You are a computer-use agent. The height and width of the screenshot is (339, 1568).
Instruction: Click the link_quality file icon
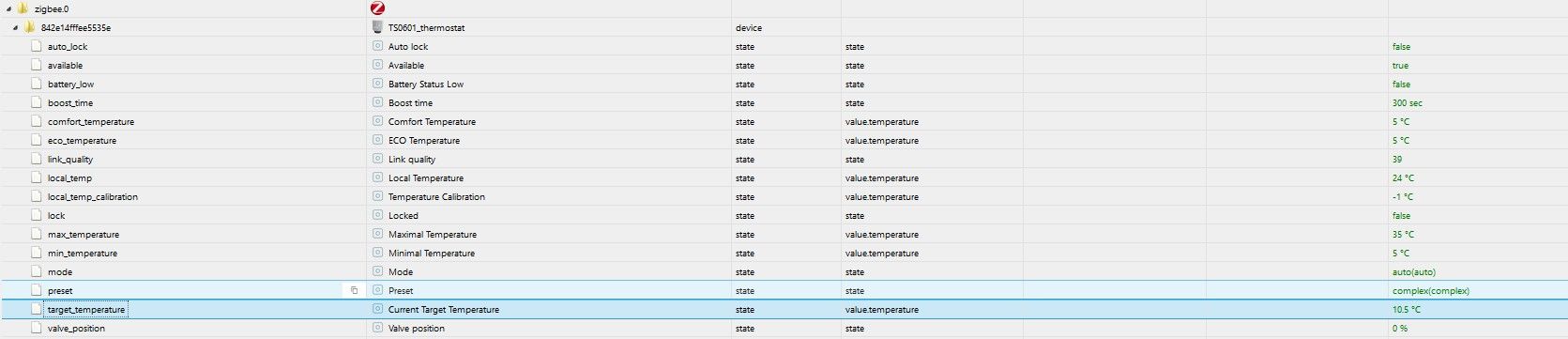37,159
